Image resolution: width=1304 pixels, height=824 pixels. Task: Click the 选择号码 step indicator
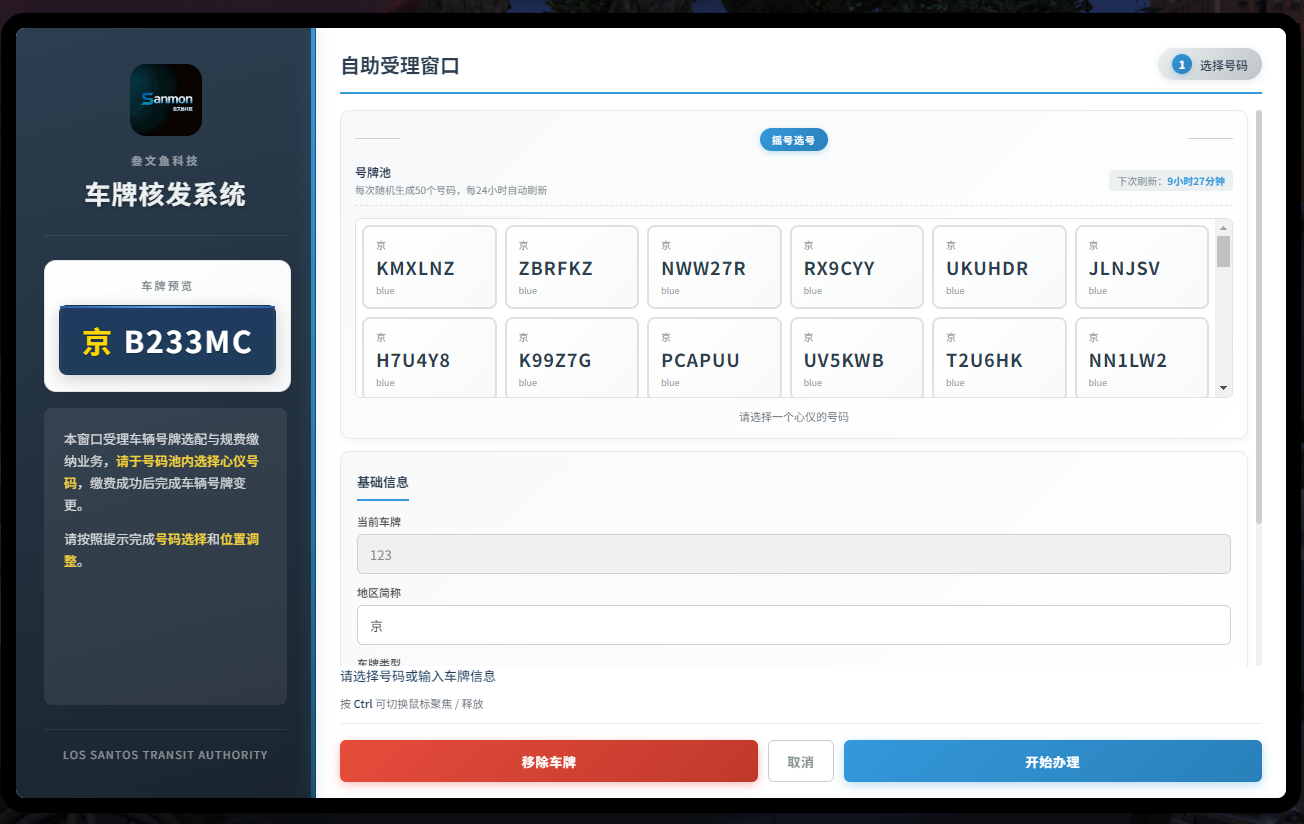click(x=1210, y=65)
